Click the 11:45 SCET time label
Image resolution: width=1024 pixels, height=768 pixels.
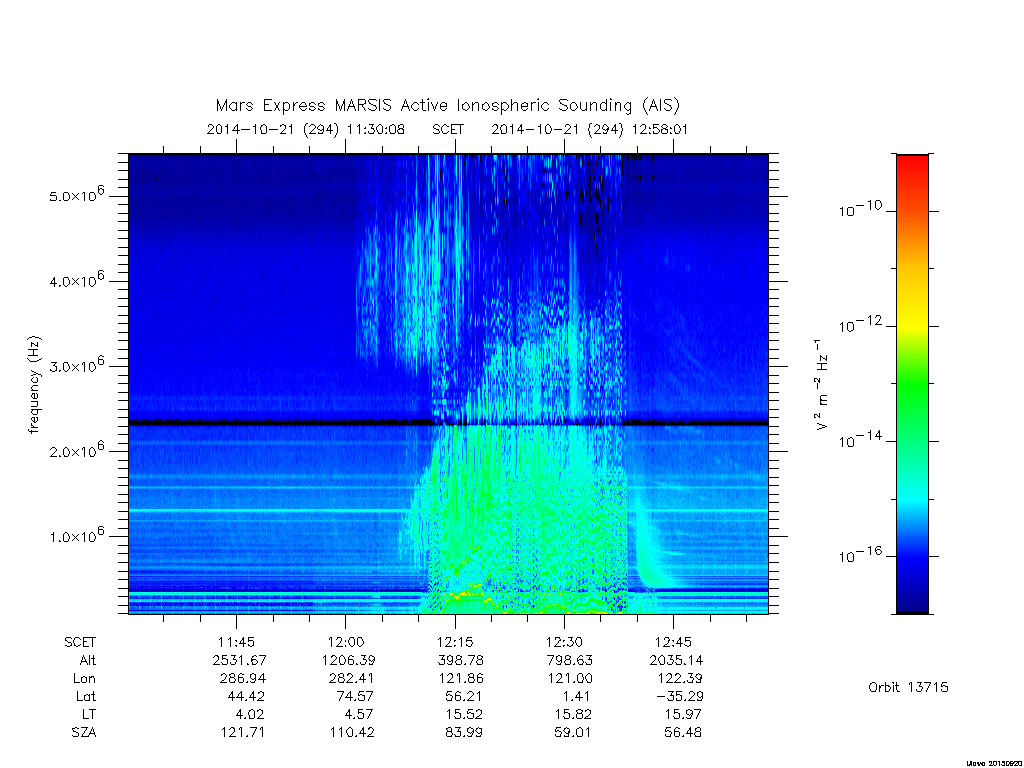236,642
